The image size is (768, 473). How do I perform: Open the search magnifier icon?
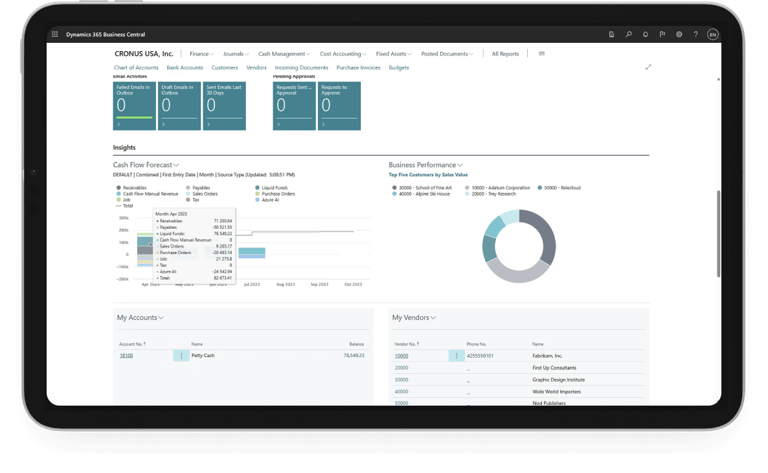tap(628, 34)
